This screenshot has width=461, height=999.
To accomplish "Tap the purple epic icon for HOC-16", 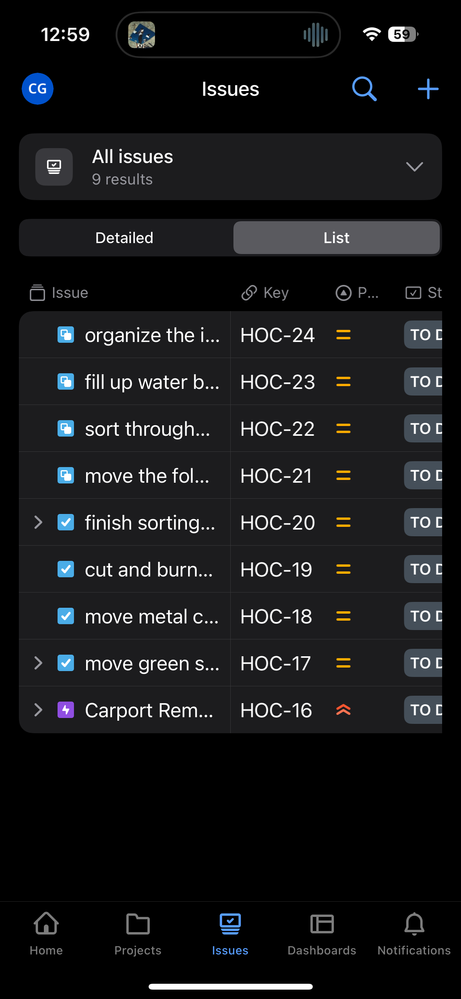I will (66, 710).
